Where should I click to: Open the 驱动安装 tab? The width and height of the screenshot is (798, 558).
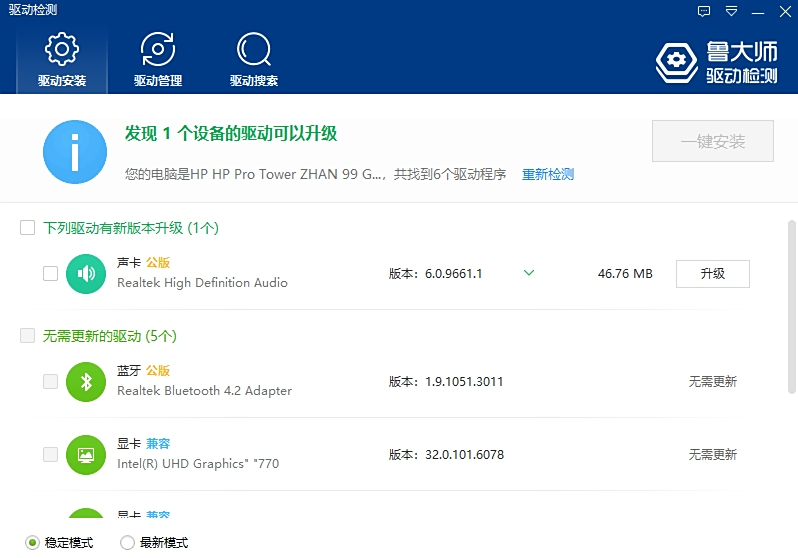[62, 60]
